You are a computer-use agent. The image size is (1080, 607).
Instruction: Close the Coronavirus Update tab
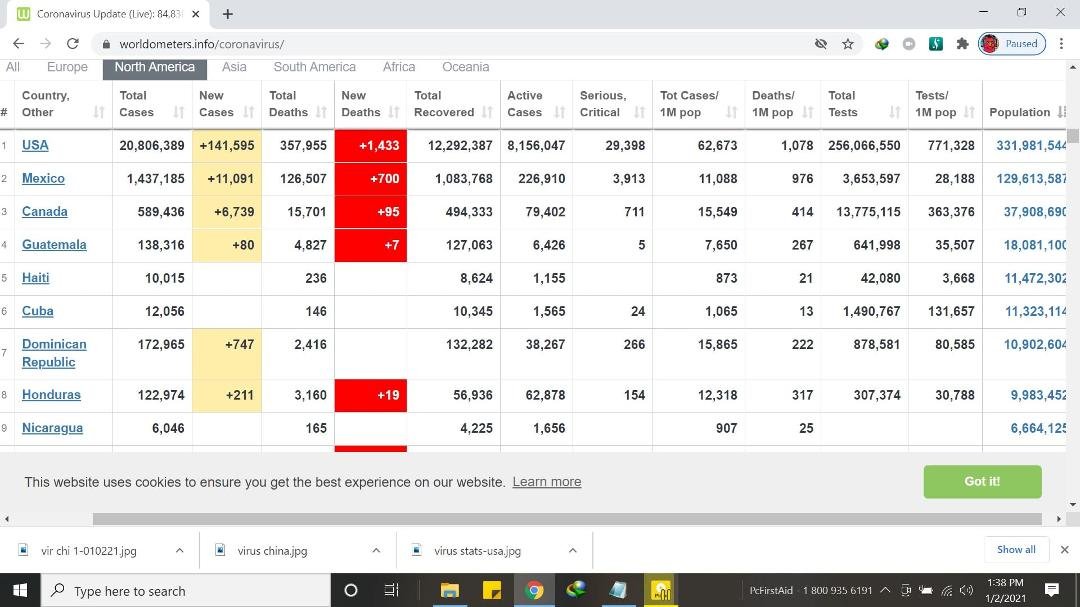click(x=196, y=14)
